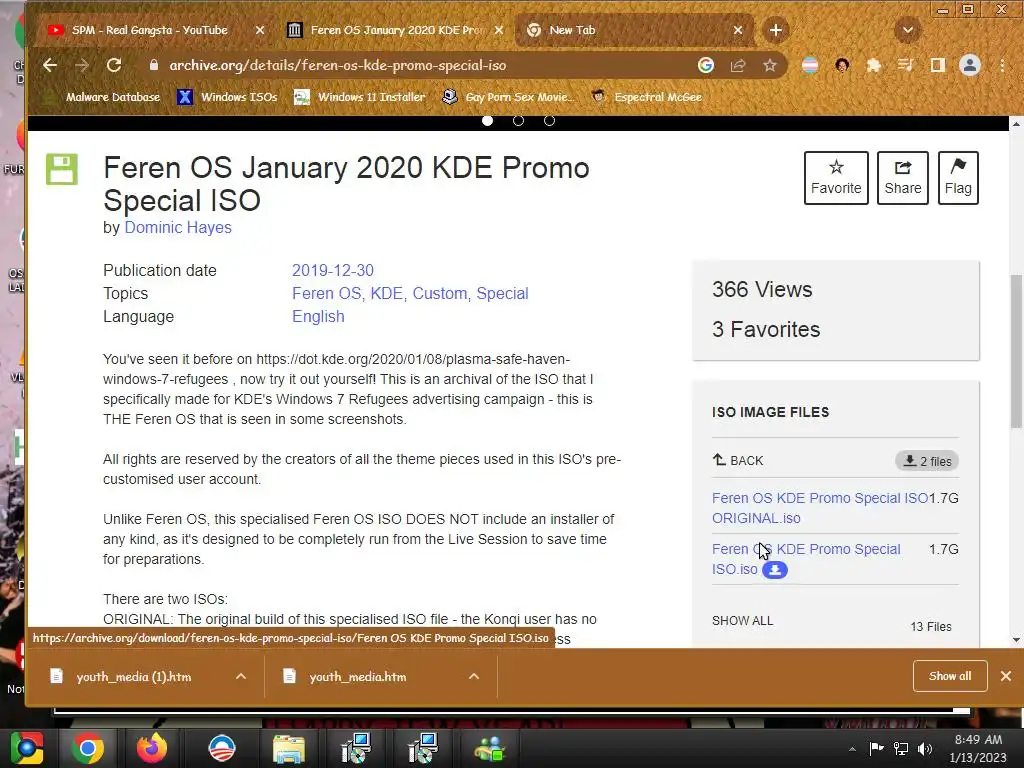Screen dimensions: 1024x768
Task: Click the network tray icon
Action: [x=901, y=749]
